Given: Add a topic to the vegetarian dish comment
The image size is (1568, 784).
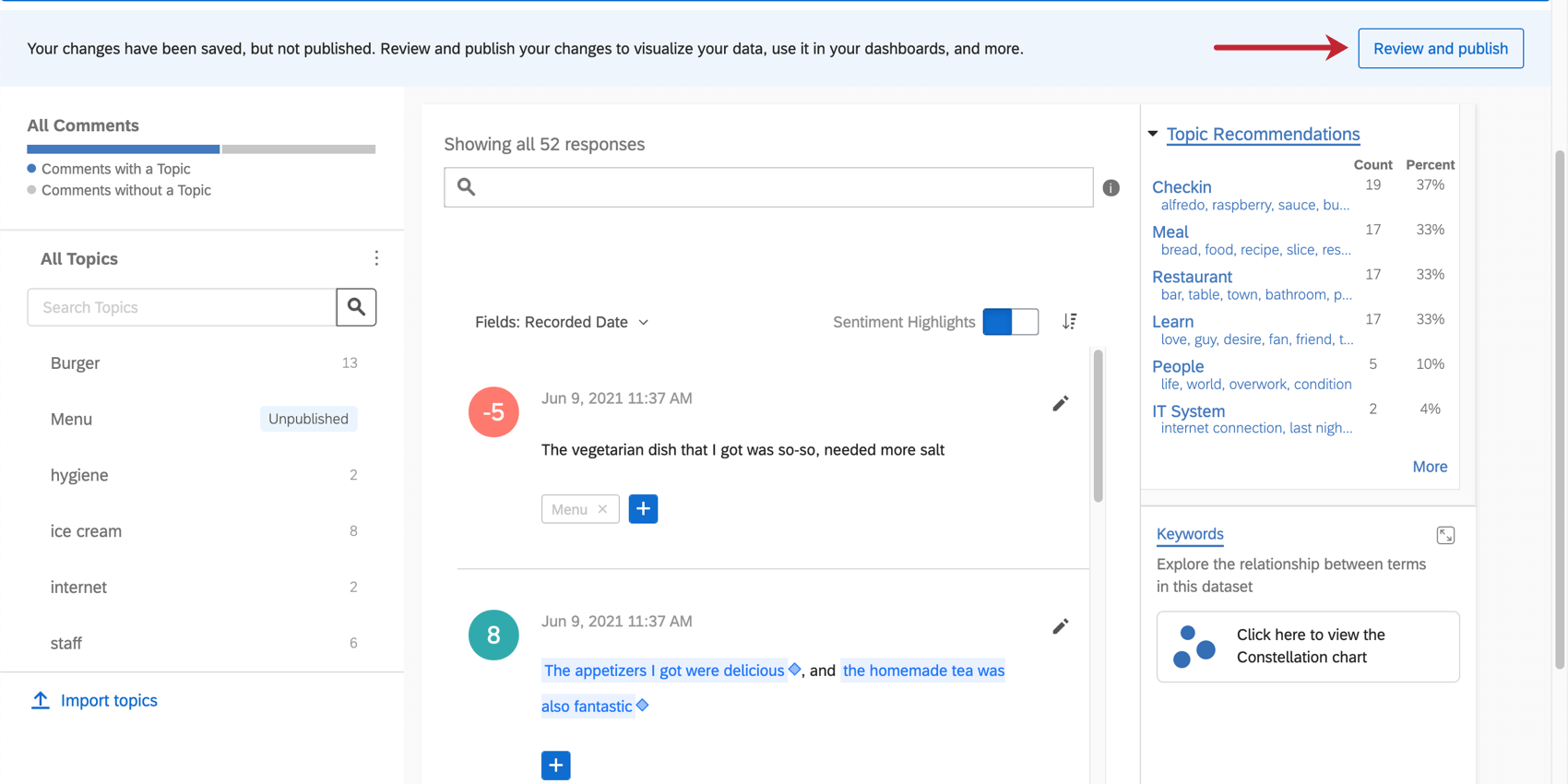Looking at the screenshot, I should coord(643,509).
